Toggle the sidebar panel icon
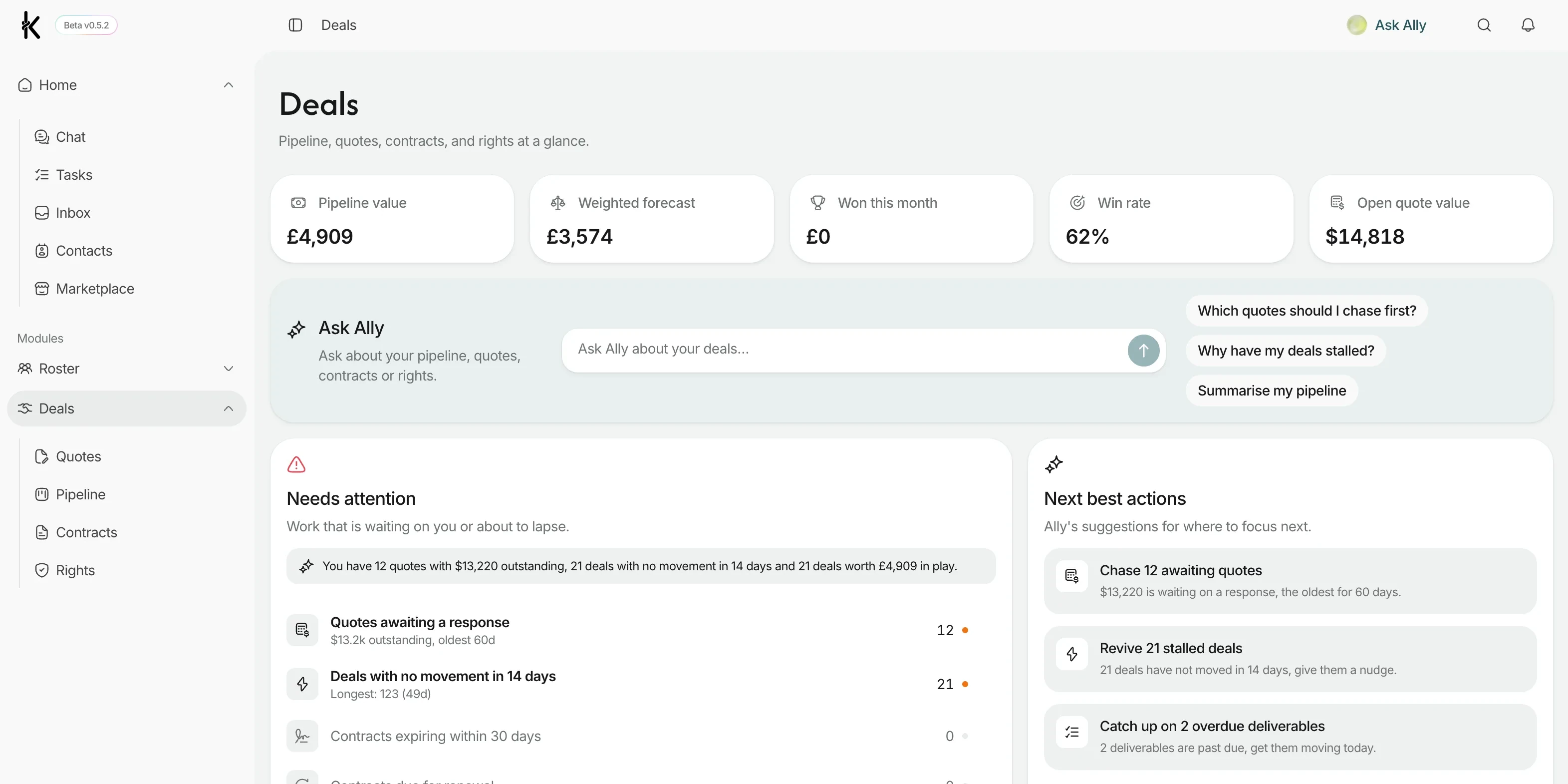Screen dimensions: 1568x784 tap(295, 25)
